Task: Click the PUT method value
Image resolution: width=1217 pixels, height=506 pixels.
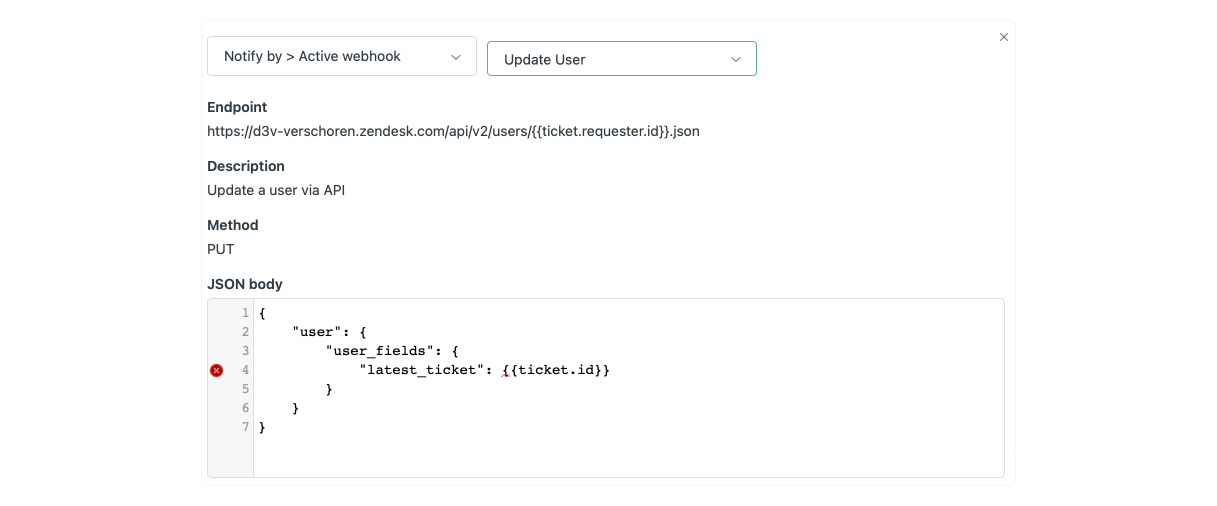Action: (x=220, y=249)
